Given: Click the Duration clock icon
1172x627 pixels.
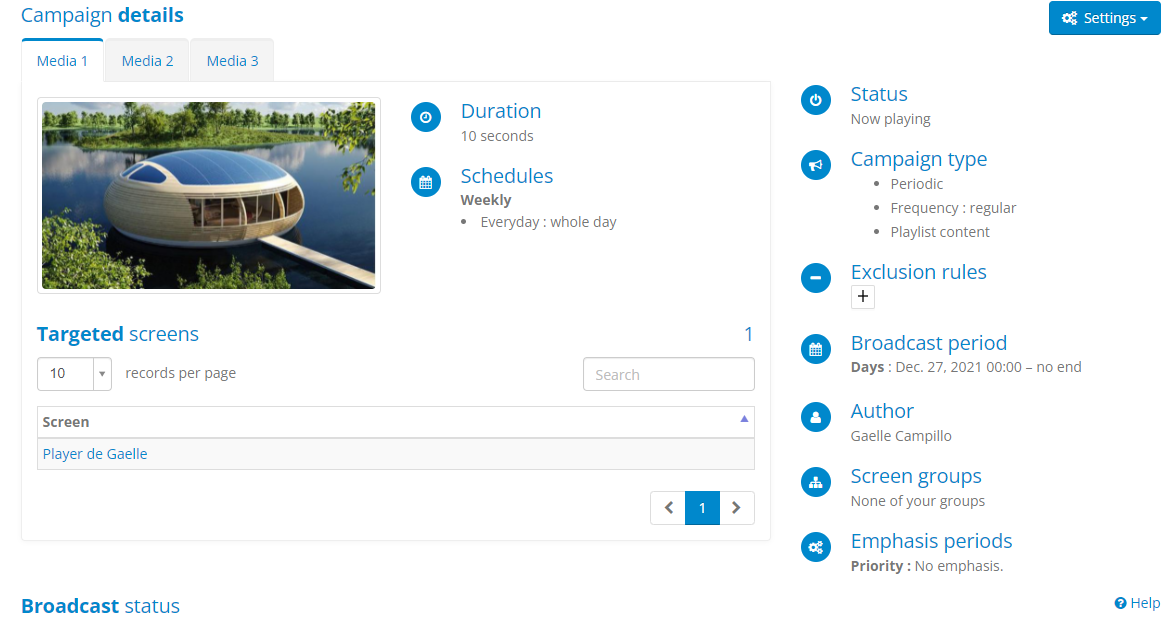Looking at the screenshot, I should [x=426, y=117].
